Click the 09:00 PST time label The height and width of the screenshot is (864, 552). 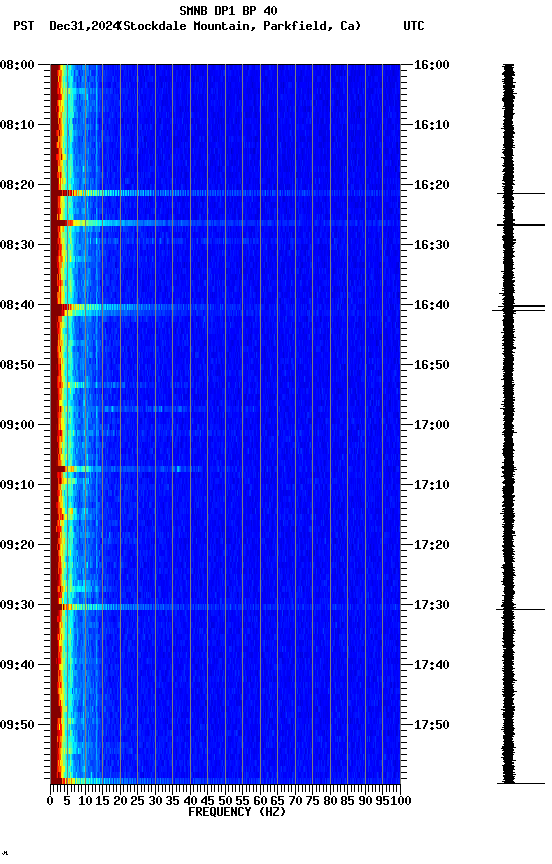click(17, 425)
